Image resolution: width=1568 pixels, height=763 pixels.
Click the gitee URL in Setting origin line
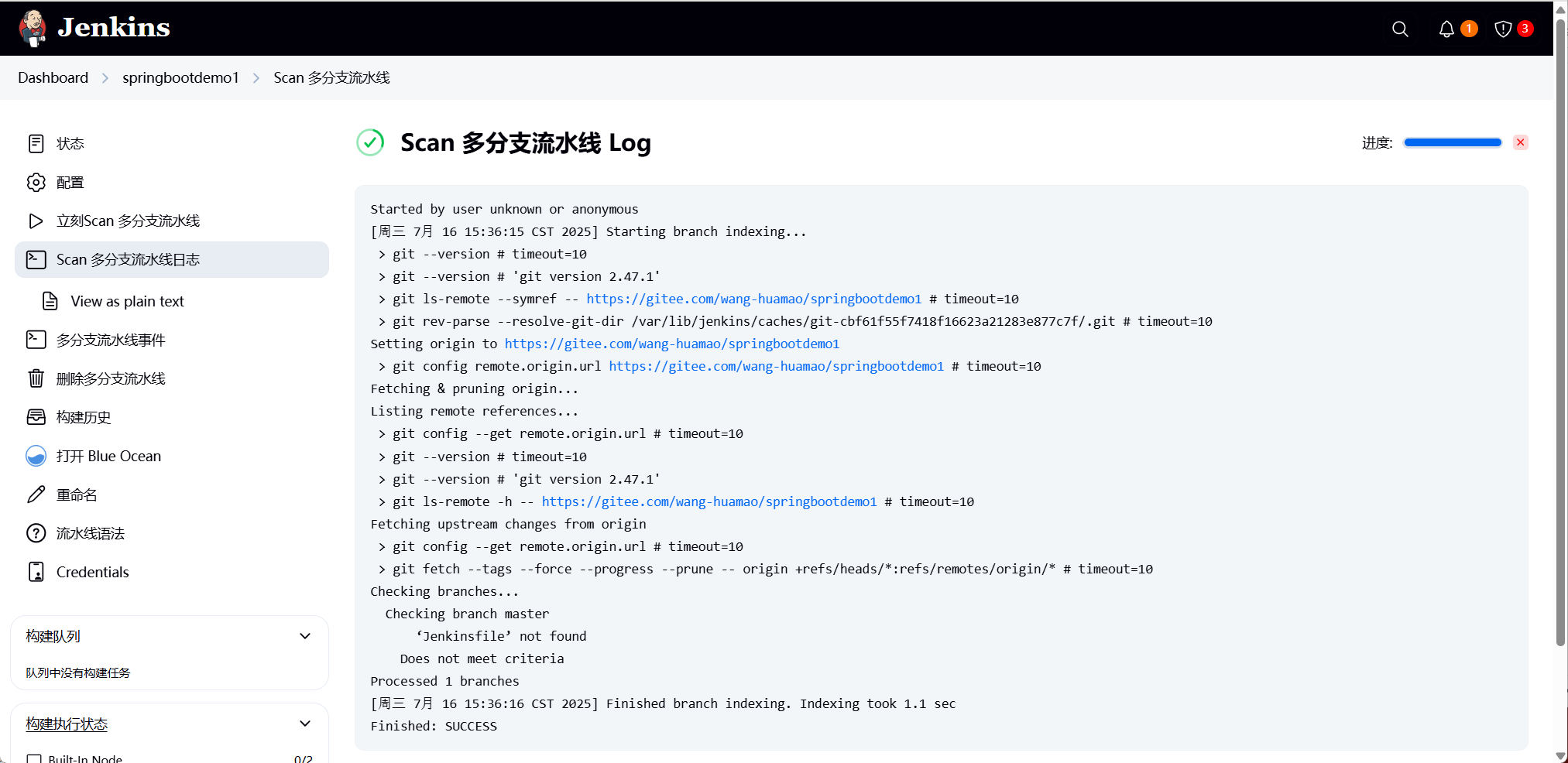pos(672,344)
